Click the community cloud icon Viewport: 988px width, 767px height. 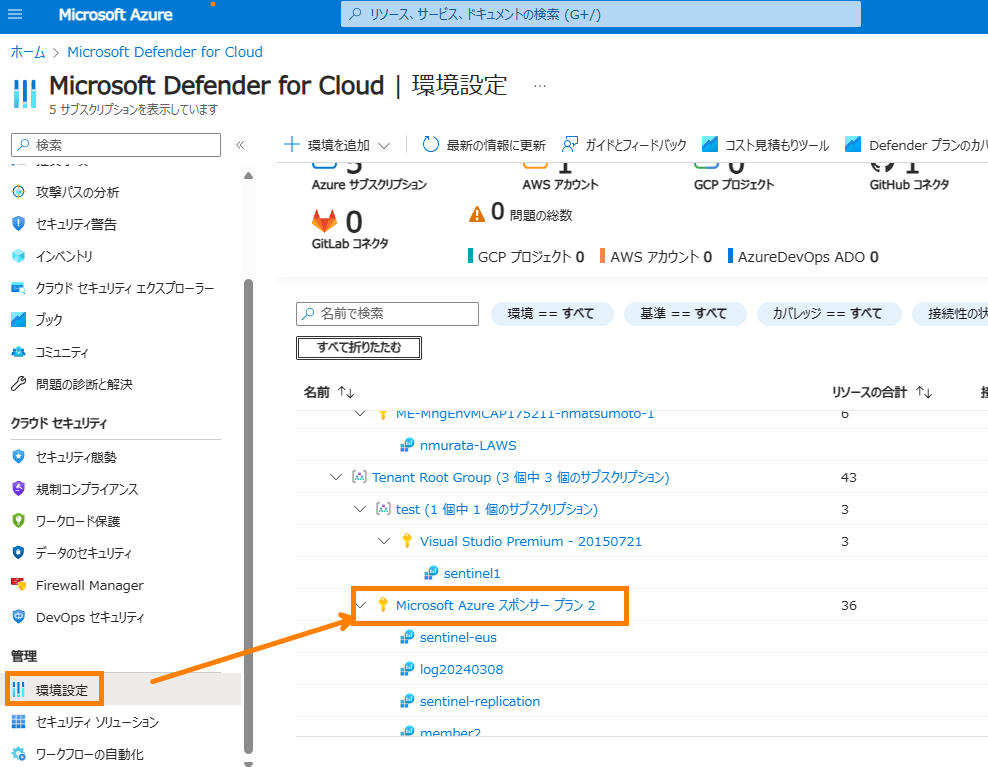[x=18, y=352]
